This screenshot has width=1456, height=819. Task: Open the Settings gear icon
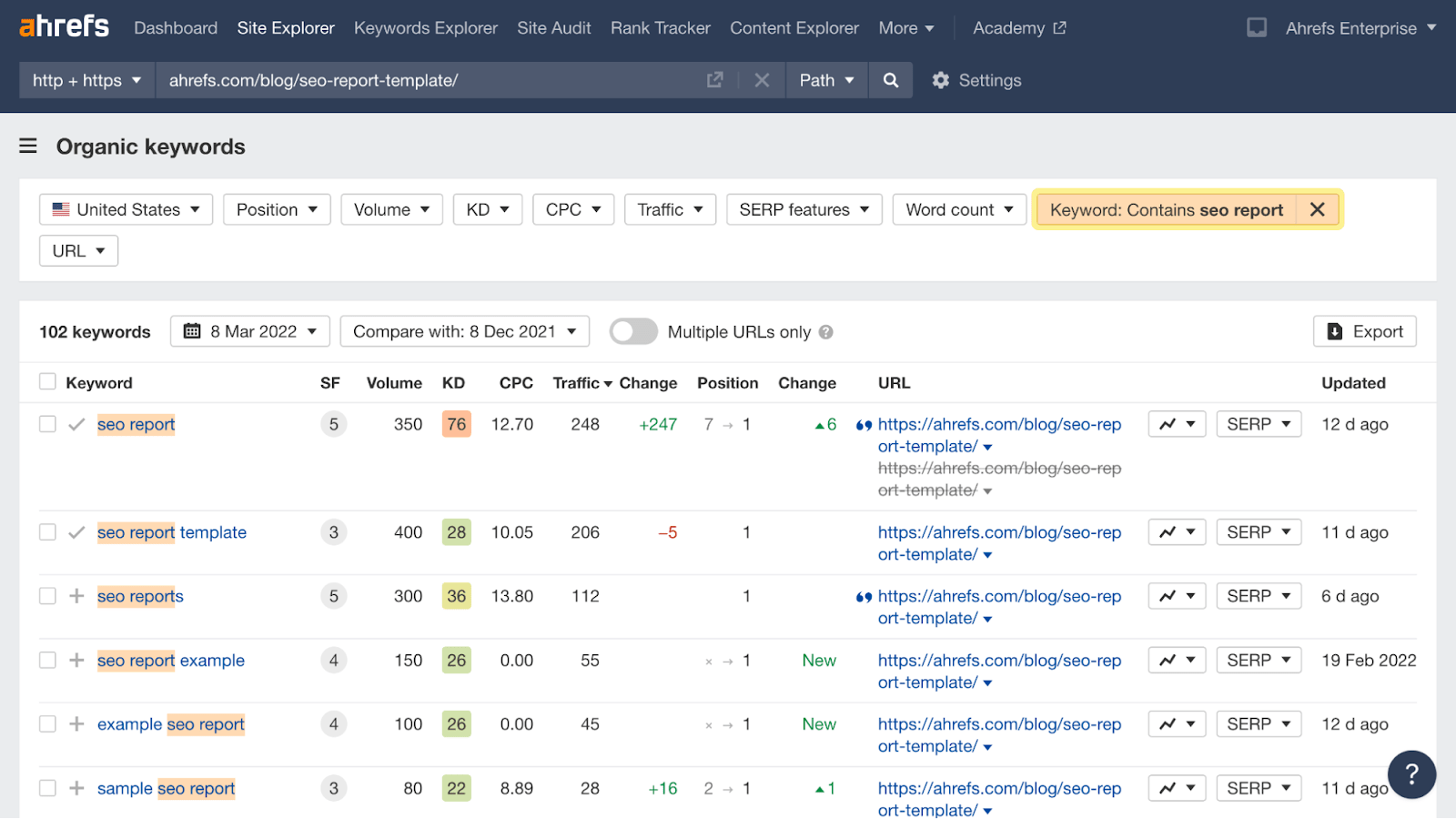point(941,80)
